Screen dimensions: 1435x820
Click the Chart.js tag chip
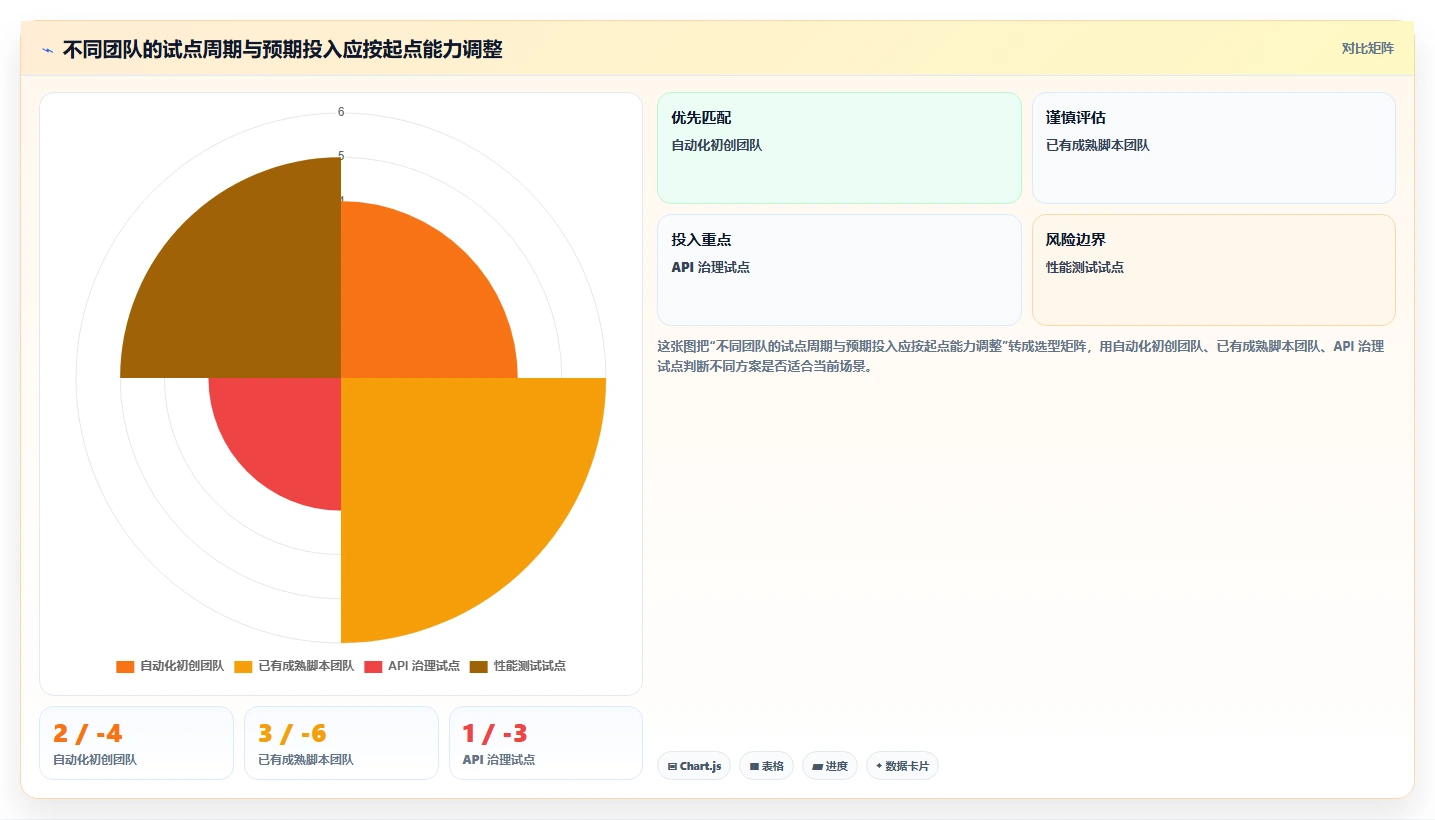point(694,766)
